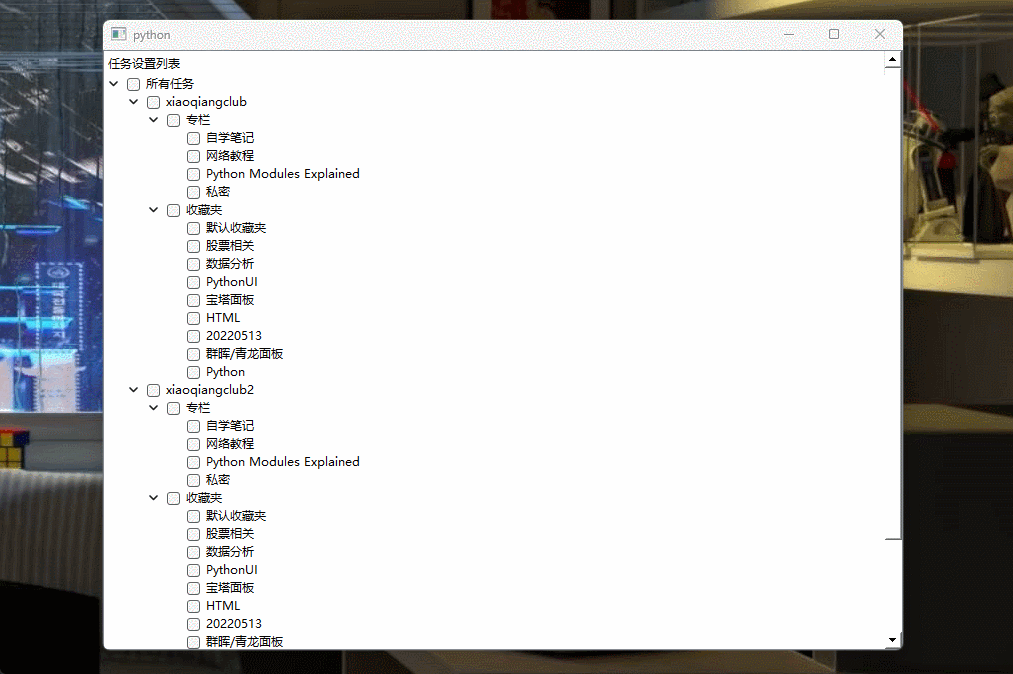Select the HTML entry checkbox

click(192, 317)
